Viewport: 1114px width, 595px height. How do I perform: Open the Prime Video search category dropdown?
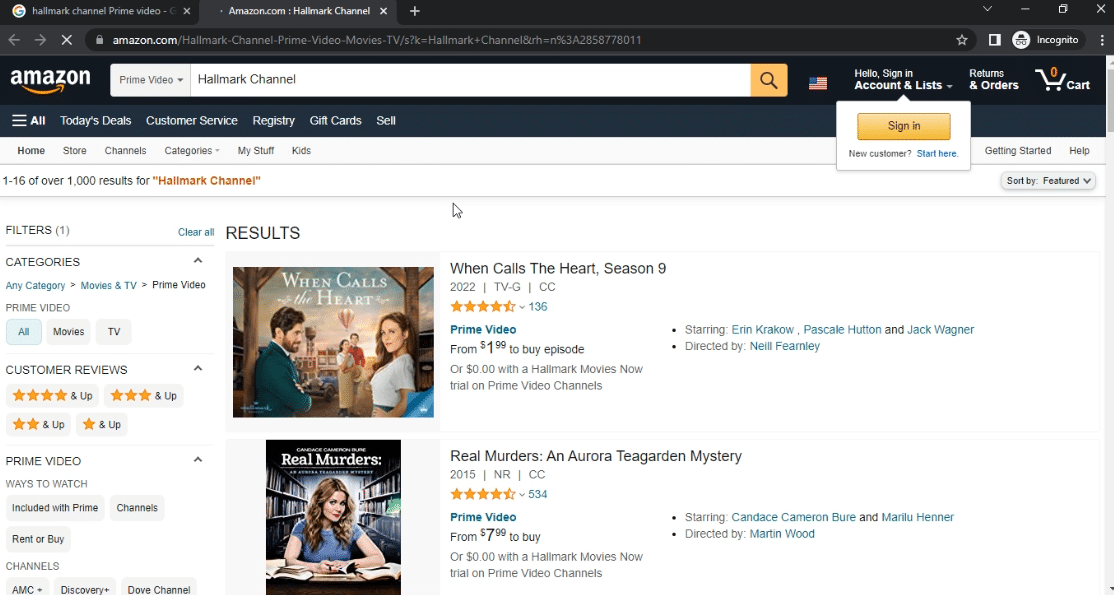(x=151, y=80)
